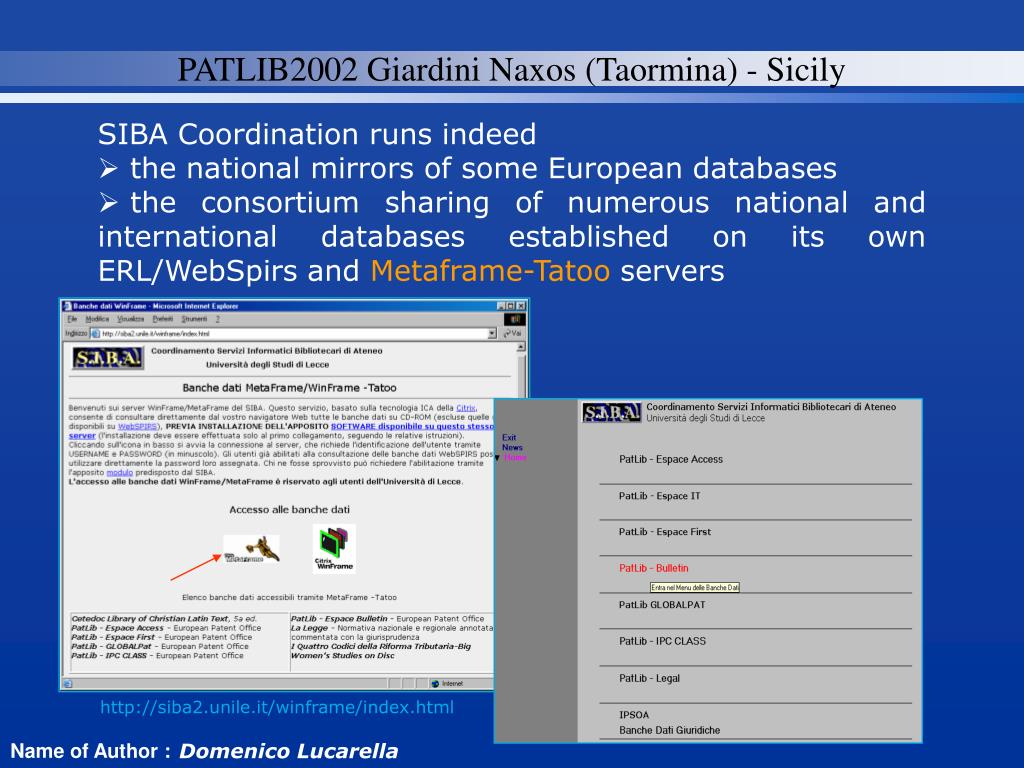Launch the MetaFrame connection icon
The image size is (1024, 768).
(x=251, y=549)
